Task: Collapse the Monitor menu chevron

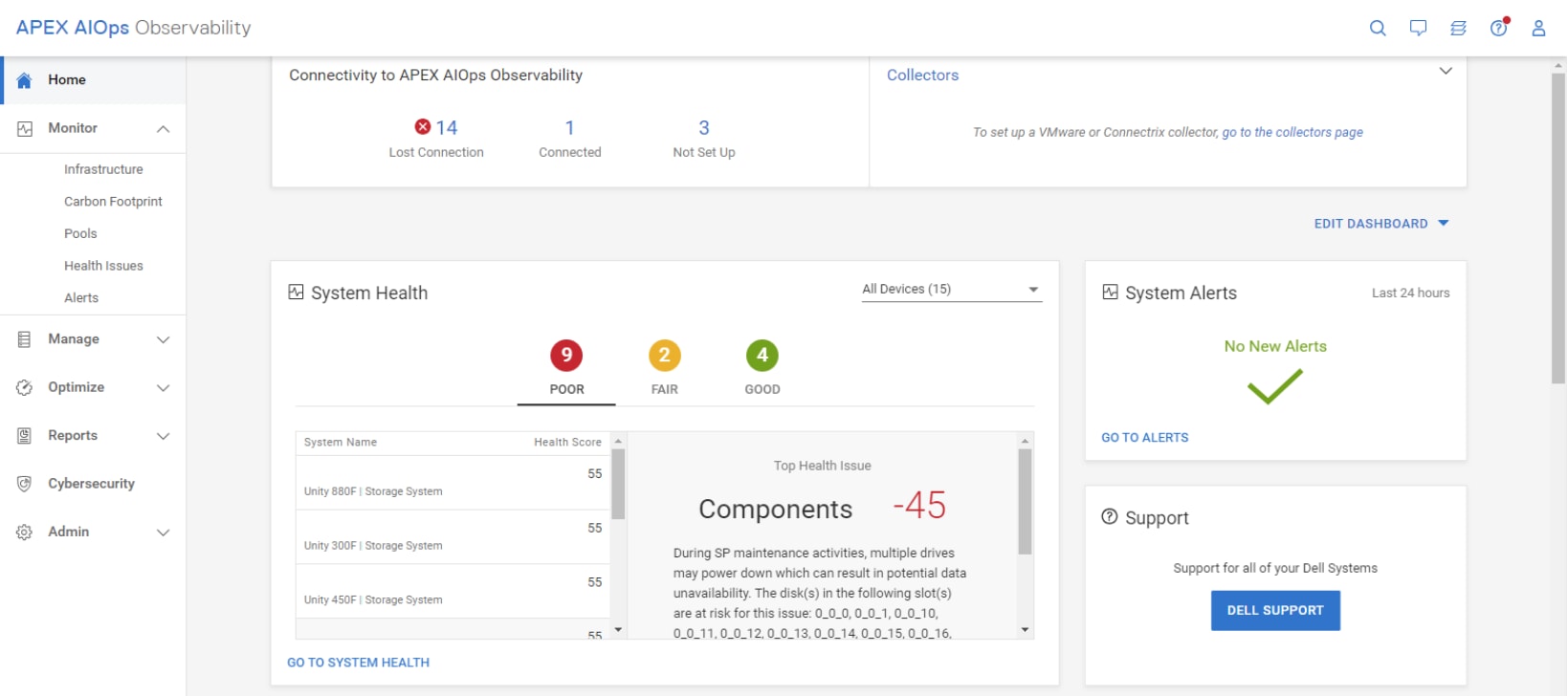Action: click(164, 129)
